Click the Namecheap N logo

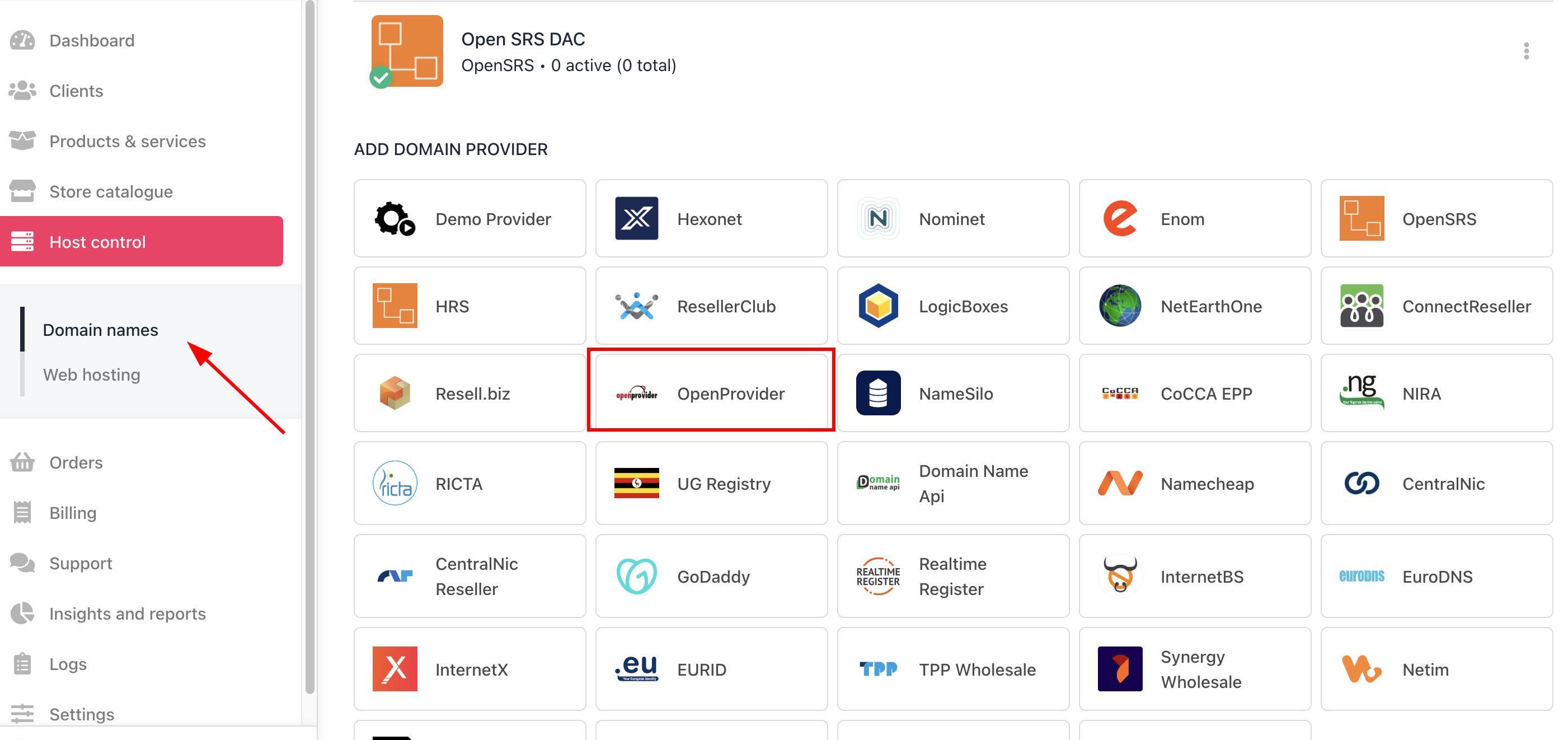tap(1119, 484)
